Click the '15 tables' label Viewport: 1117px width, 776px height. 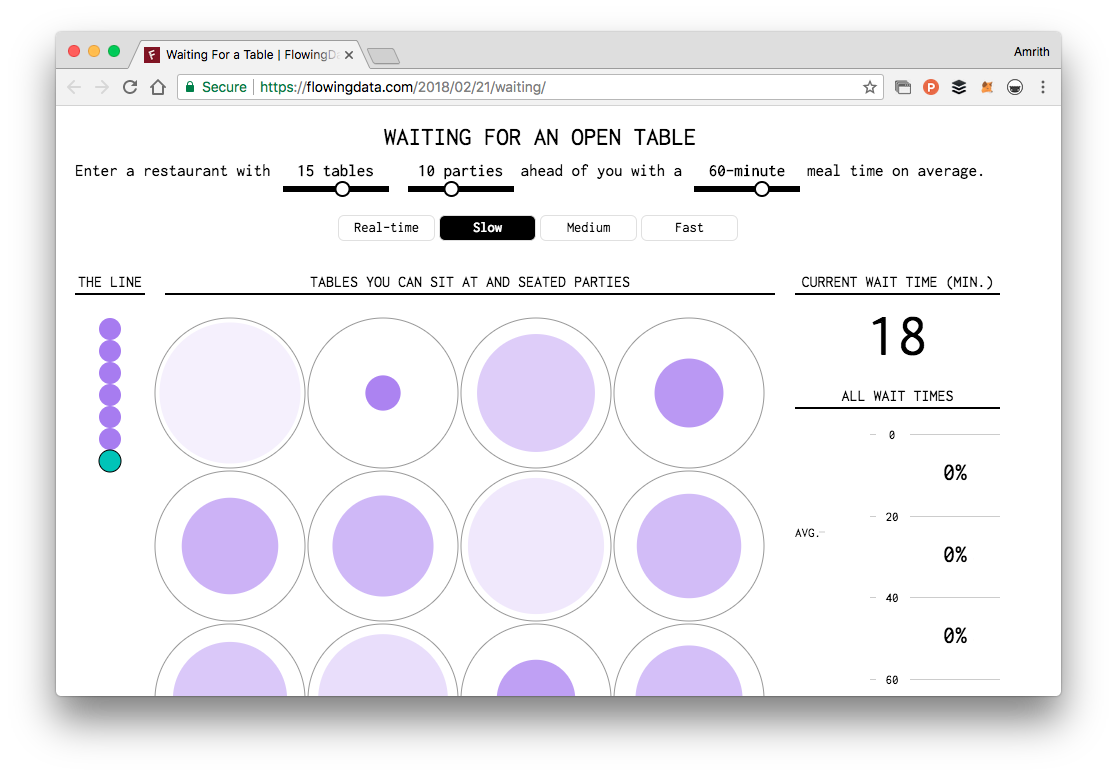point(336,171)
